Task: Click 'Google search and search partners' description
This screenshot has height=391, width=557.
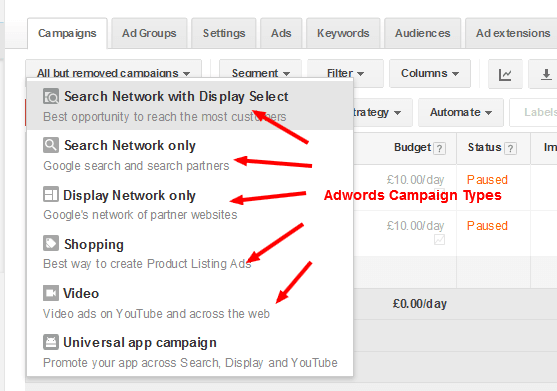Action: (x=136, y=166)
